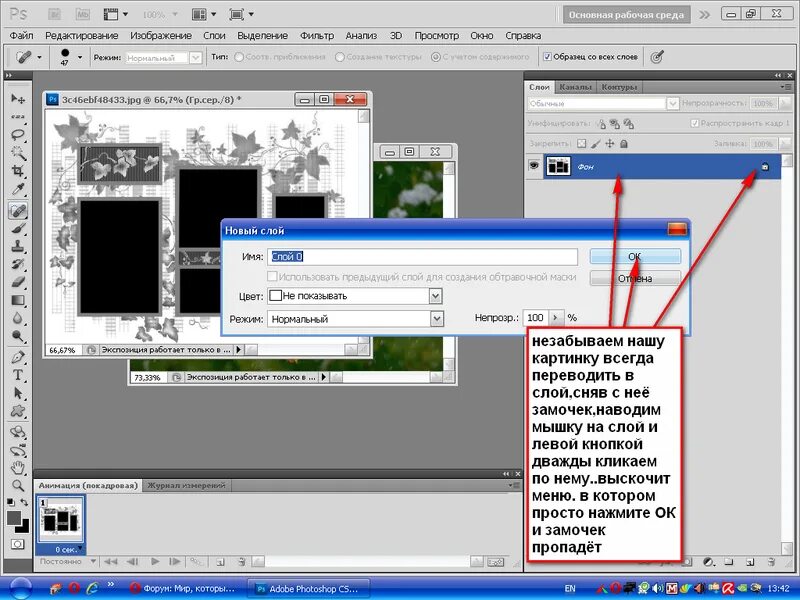Confirm the Новый слой dialog with OK
Screen dimensions: 800x600
coord(635,256)
